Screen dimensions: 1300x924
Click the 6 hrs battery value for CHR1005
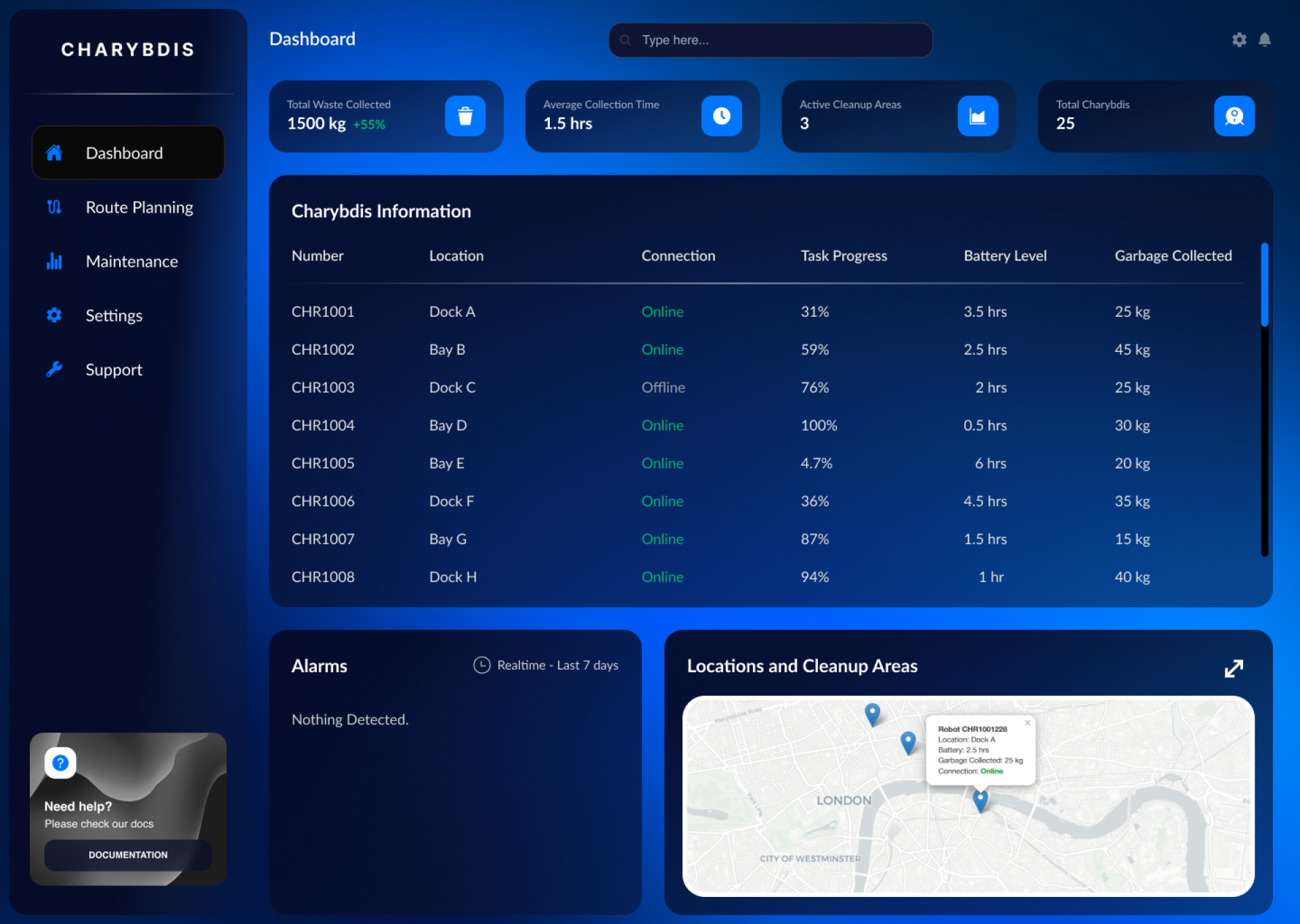pyautogui.click(x=991, y=463)
